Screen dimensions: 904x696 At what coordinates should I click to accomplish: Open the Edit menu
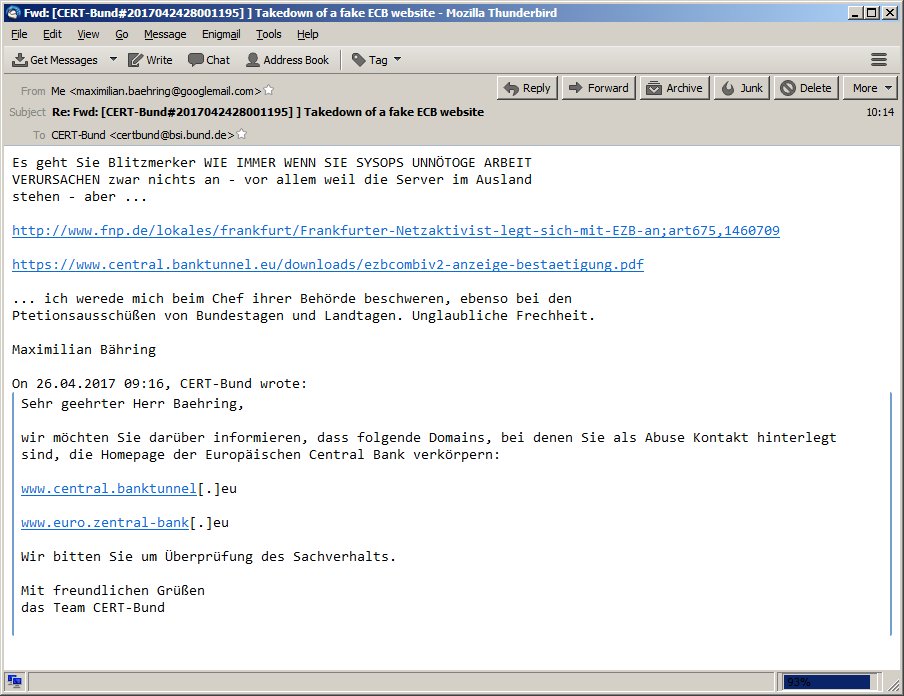(x=52, y=35)
